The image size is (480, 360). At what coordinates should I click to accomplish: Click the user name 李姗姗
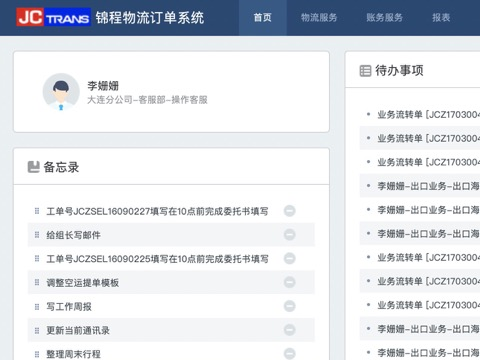pos(103,86)
